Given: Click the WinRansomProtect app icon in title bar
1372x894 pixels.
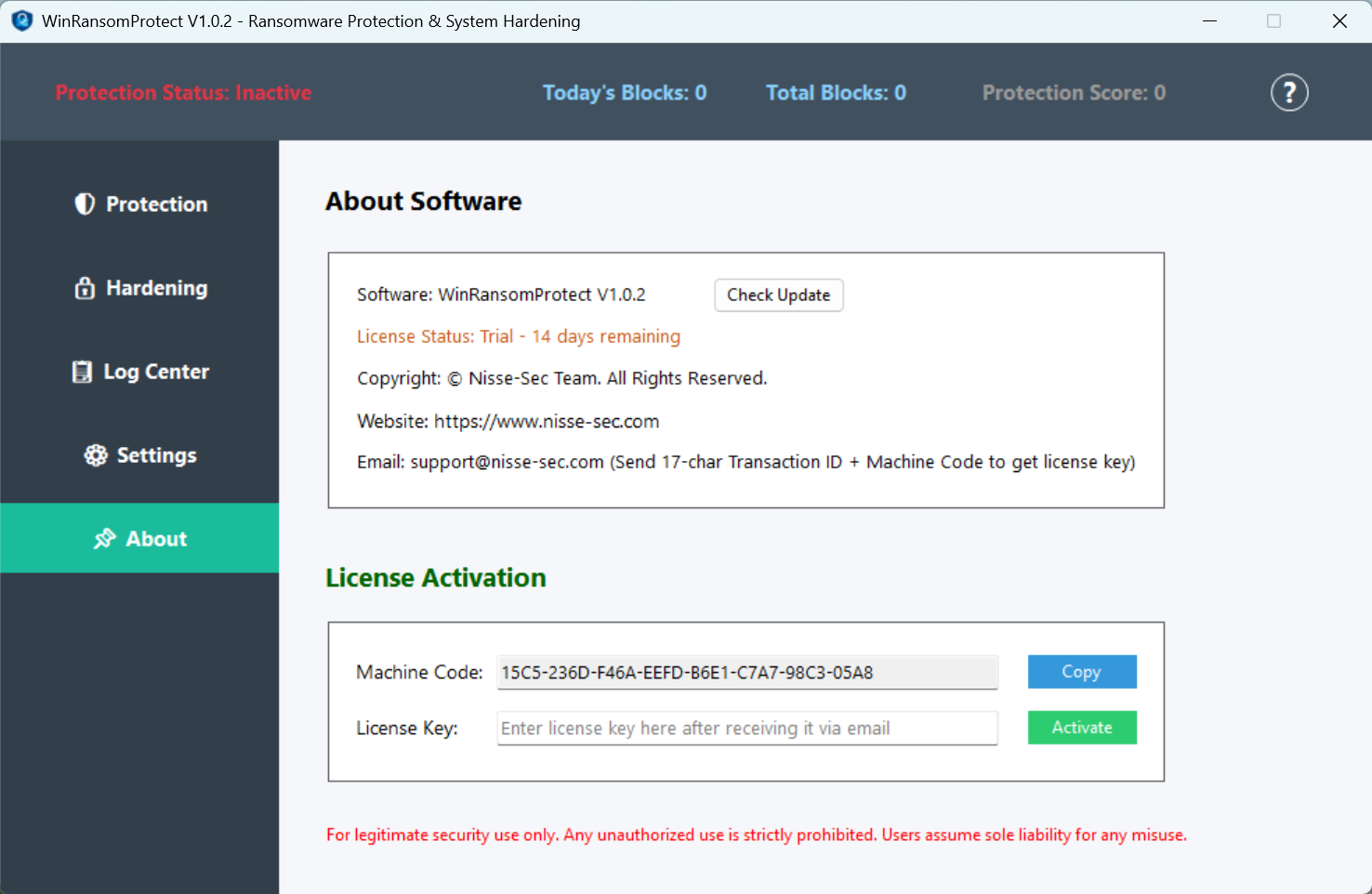Looking at the screenshot, I should tap(21, 20).
